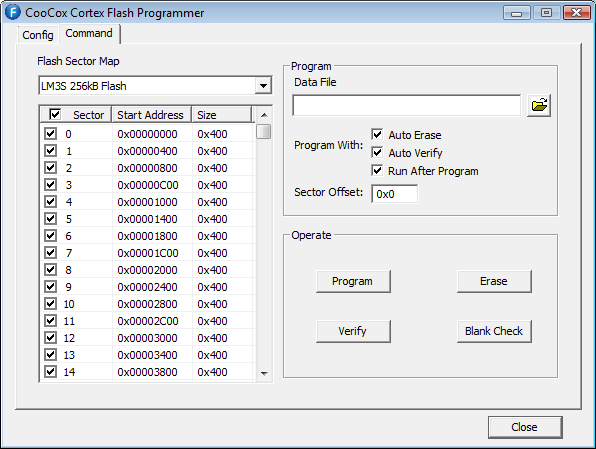Viewport: 596px width, 449px height.
Task: Click the 0x400 size in sector 0 row
Action: click(212, 134)
